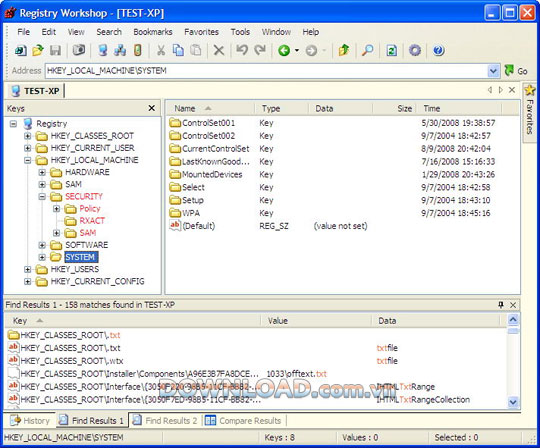Viewport: 540px width, 448px height.
Task: Click the Redo arrow icon
Action: point(260,51)
